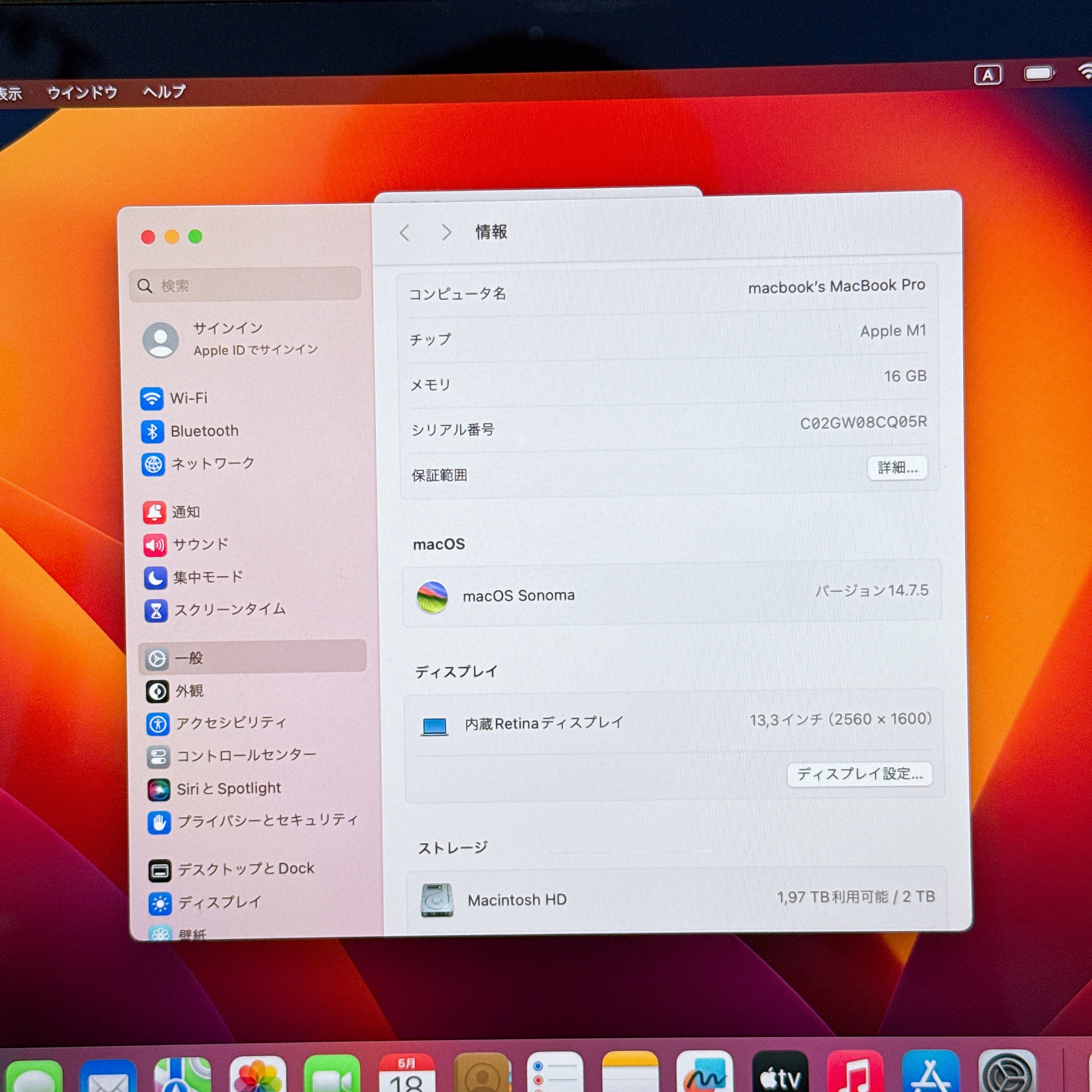
Task: Select サウンド sound settings
Action: point(200,545)
